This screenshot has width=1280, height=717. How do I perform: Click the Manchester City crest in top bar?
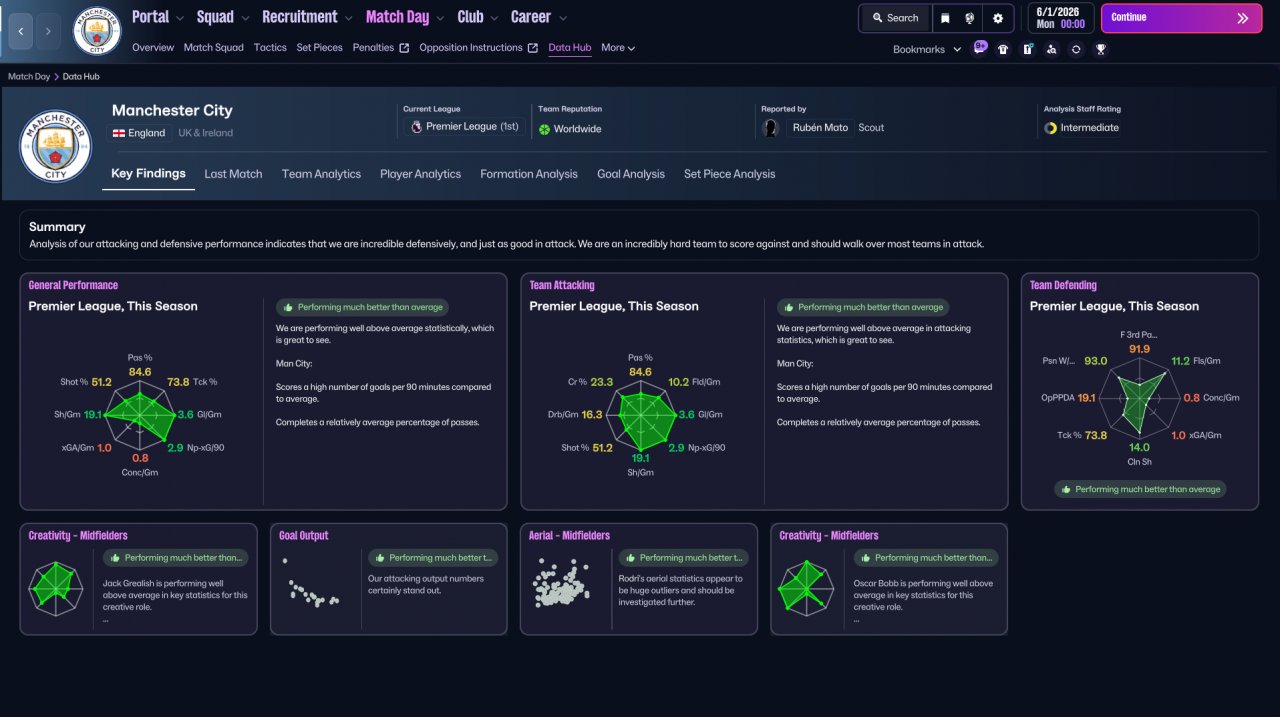[x=97, y=32]
